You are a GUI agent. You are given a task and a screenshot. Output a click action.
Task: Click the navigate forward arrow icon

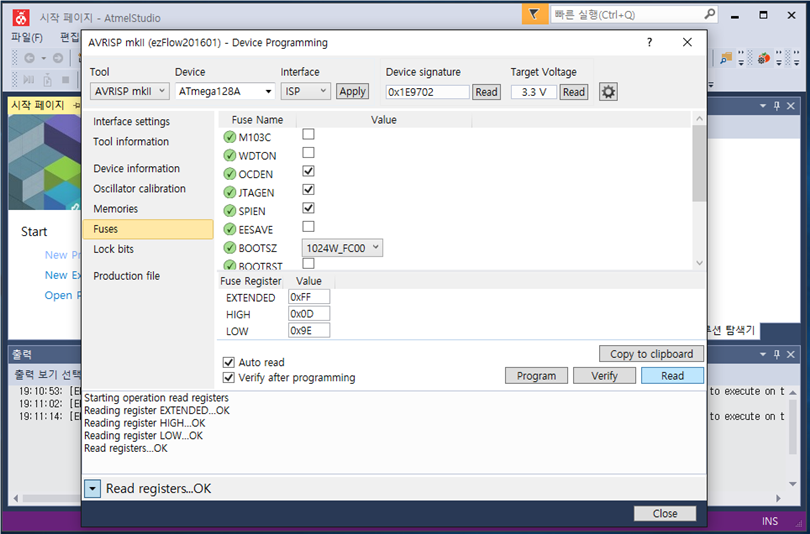click(58, 58)
